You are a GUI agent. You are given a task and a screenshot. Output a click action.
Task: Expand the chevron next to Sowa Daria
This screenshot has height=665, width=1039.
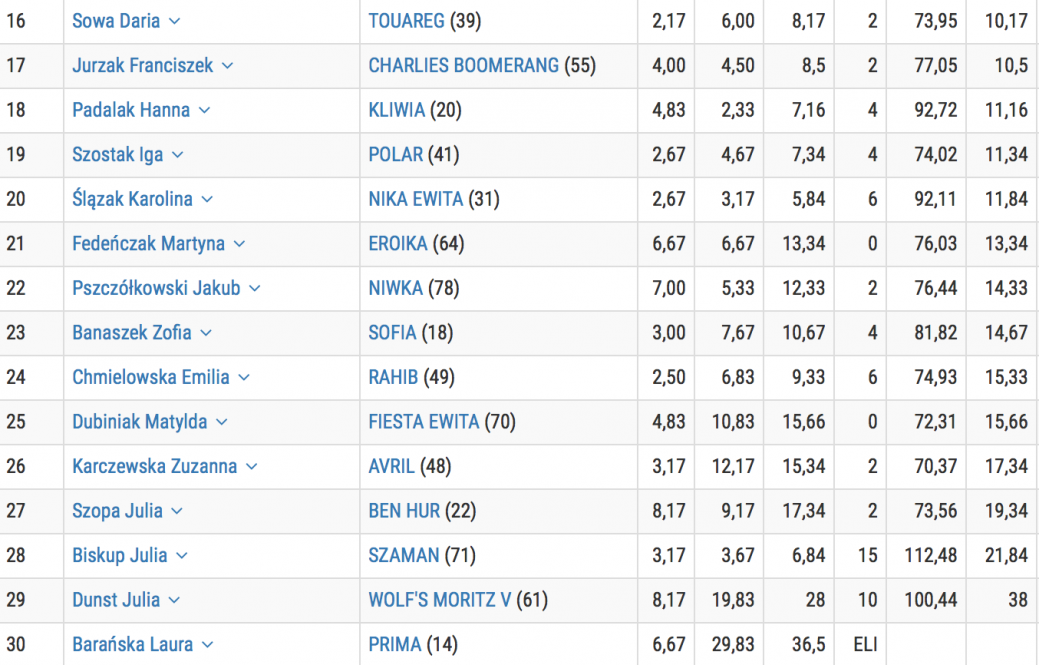tap(174, 21)
